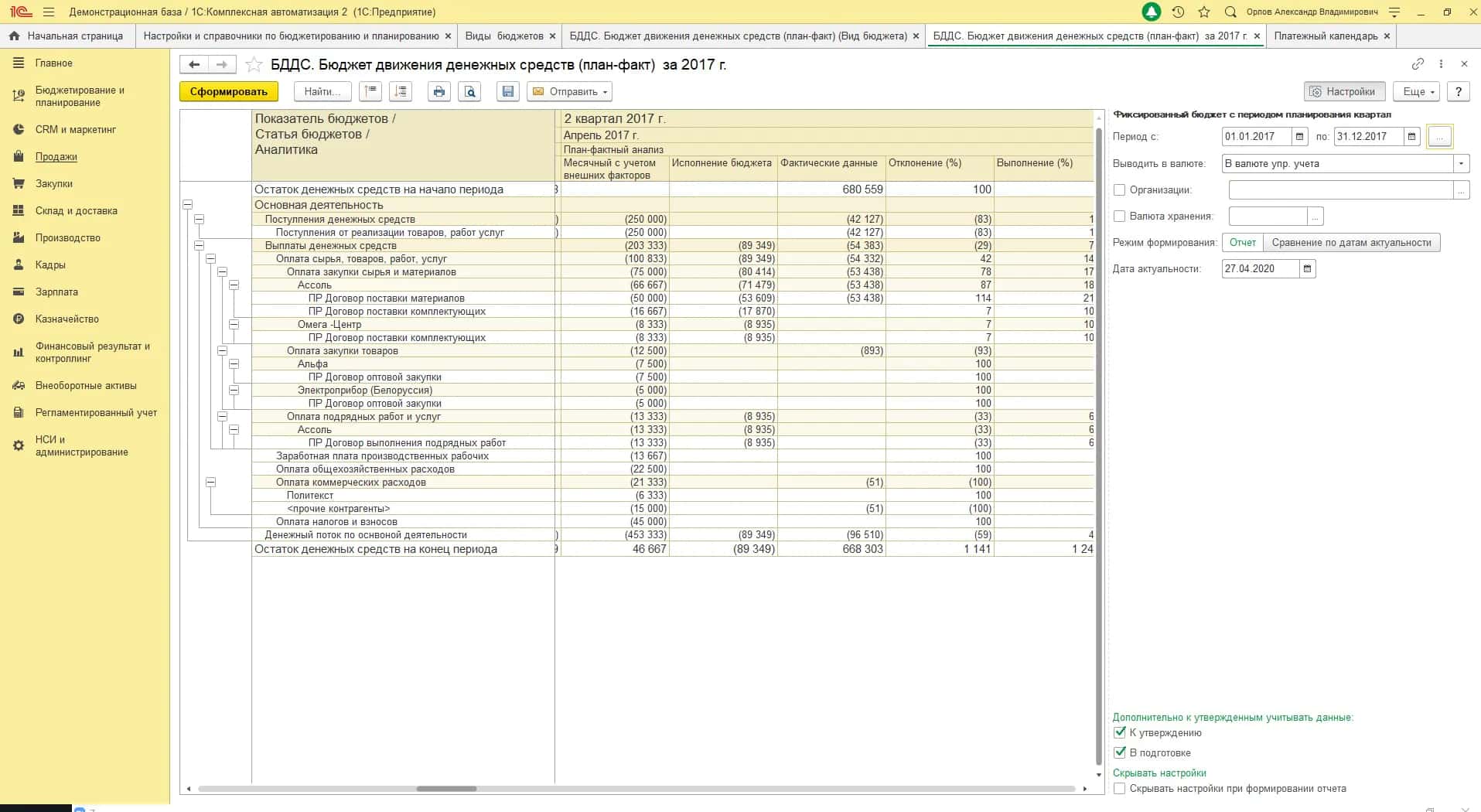The height and width of the screenshot is (812, 1481).
Task: Open Выводить в валюте dropdown
Action: pos(1461,163)
